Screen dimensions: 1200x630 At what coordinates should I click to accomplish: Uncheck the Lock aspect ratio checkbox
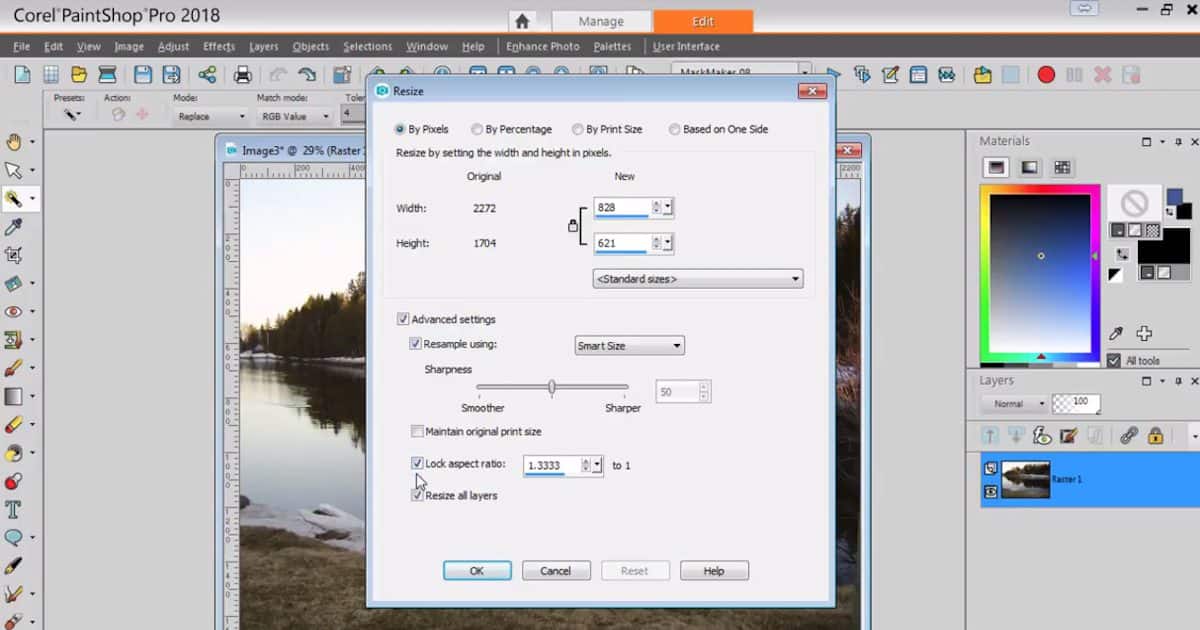coord(418,463)
